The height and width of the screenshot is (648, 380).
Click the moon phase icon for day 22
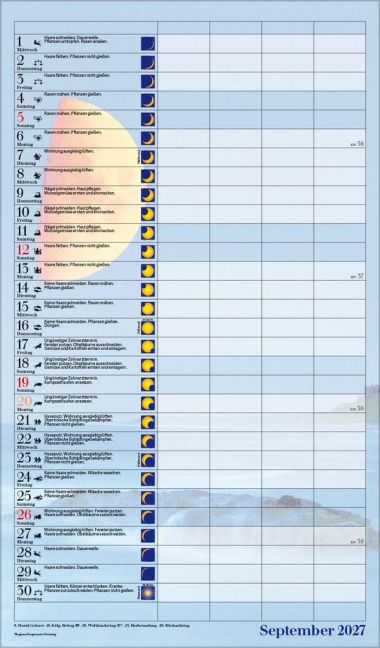(x=148, y=441)
